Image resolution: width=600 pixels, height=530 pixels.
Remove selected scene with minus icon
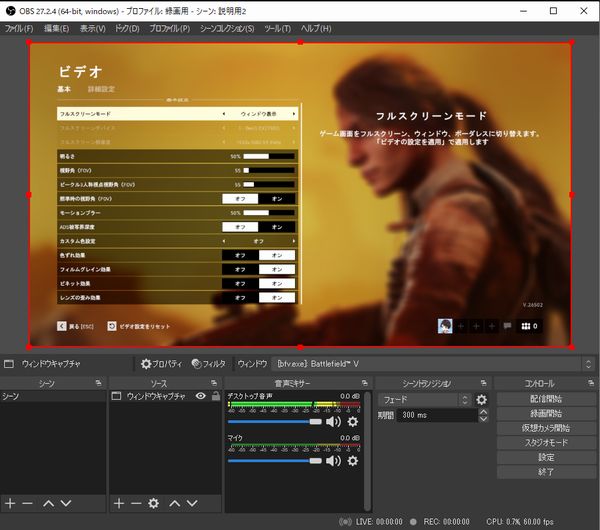(27, 504)
